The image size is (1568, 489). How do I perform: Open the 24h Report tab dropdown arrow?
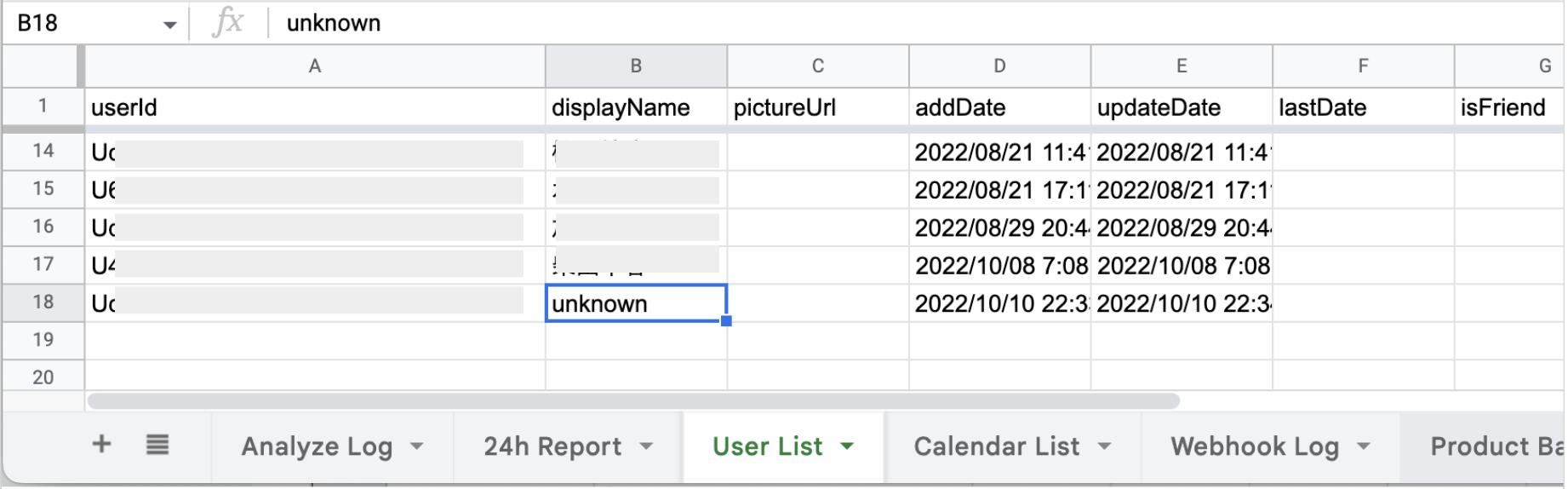pyautogui.click(x=646, y=446)
